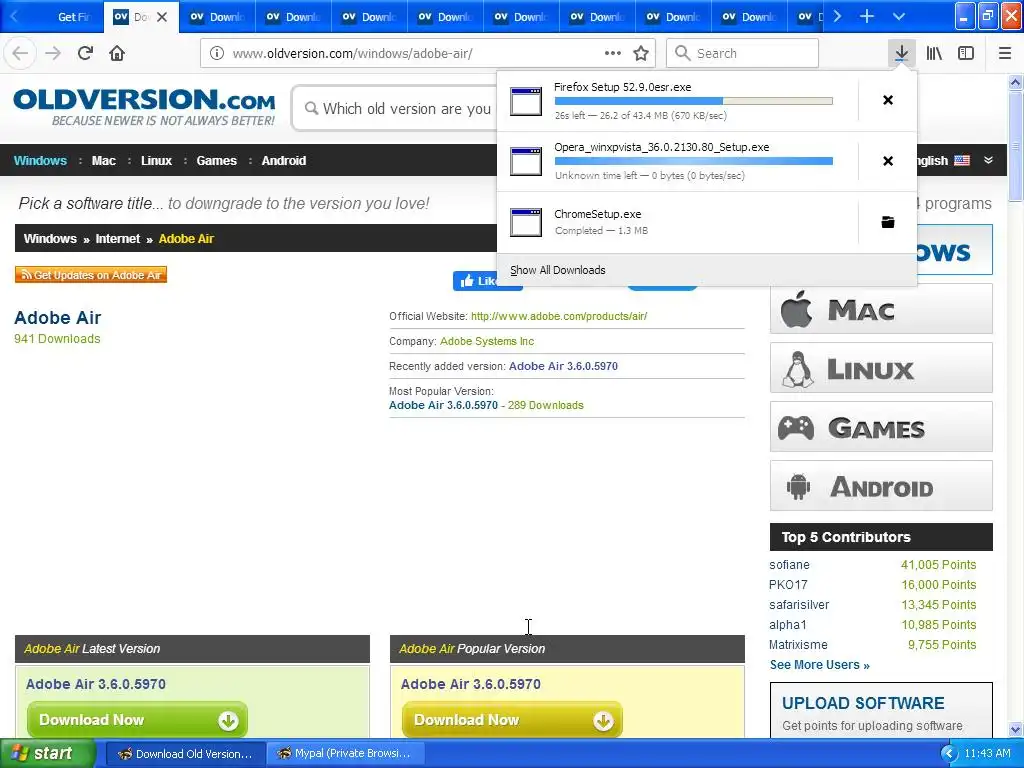List all tabs dropdown arrow
Viewport: 1024px width, 768px height.
click(899, 16)
